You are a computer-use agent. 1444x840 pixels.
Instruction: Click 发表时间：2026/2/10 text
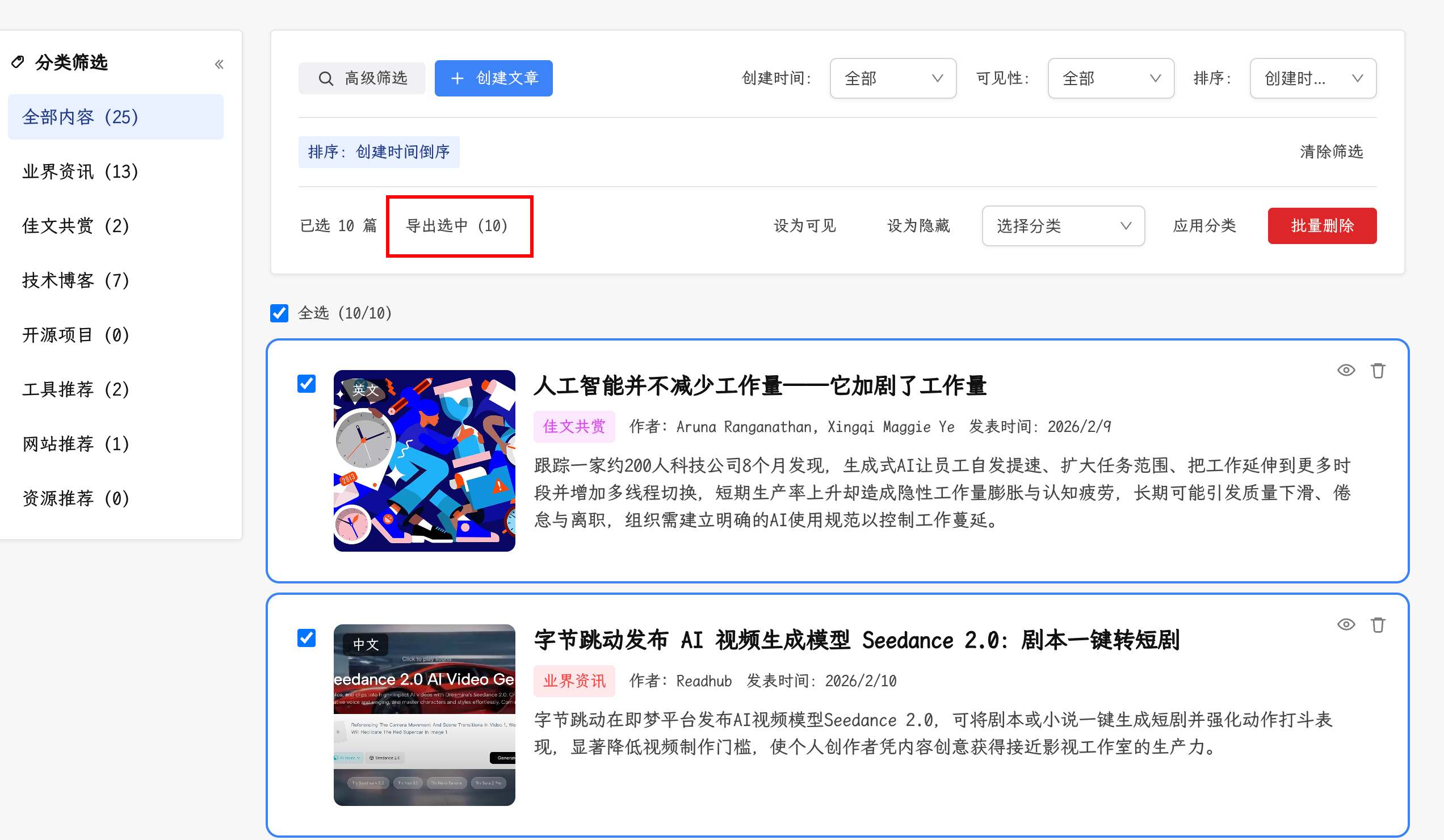pos(821,681)
